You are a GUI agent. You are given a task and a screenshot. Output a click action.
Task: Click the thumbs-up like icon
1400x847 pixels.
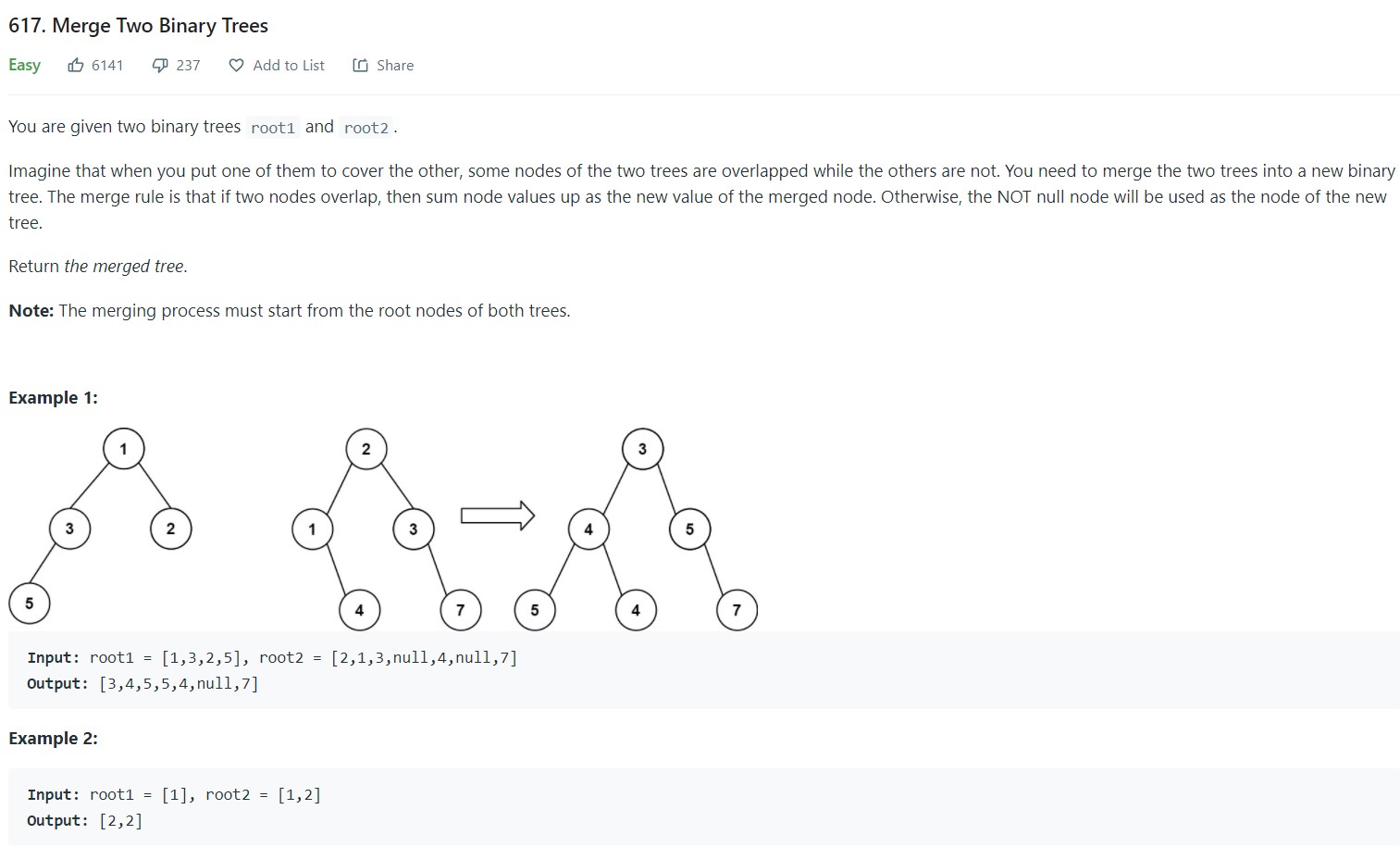point(76,65)
